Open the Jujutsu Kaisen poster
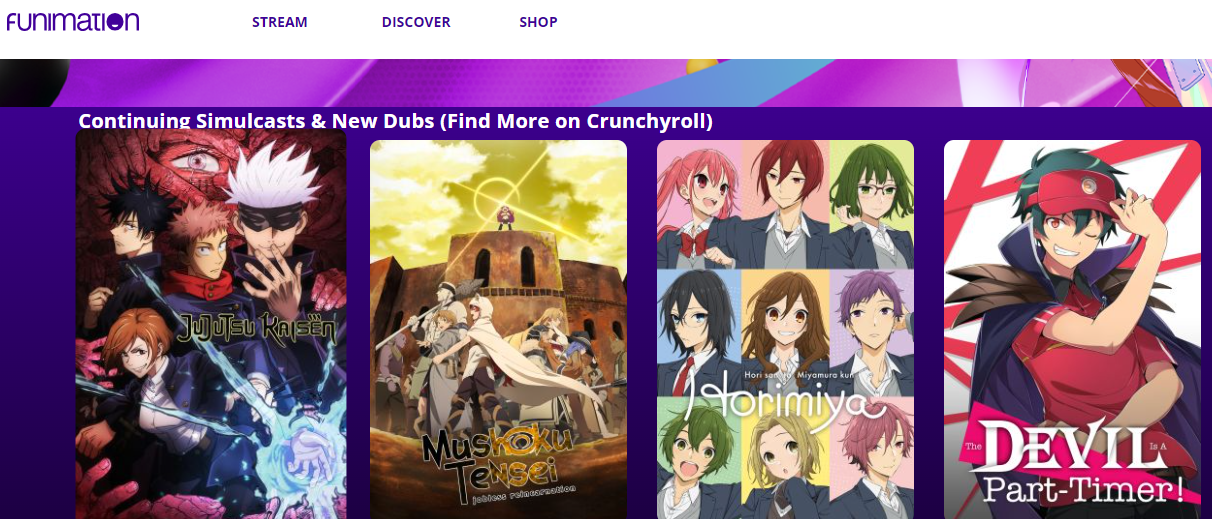1212x519 pixels. [211, 325]
